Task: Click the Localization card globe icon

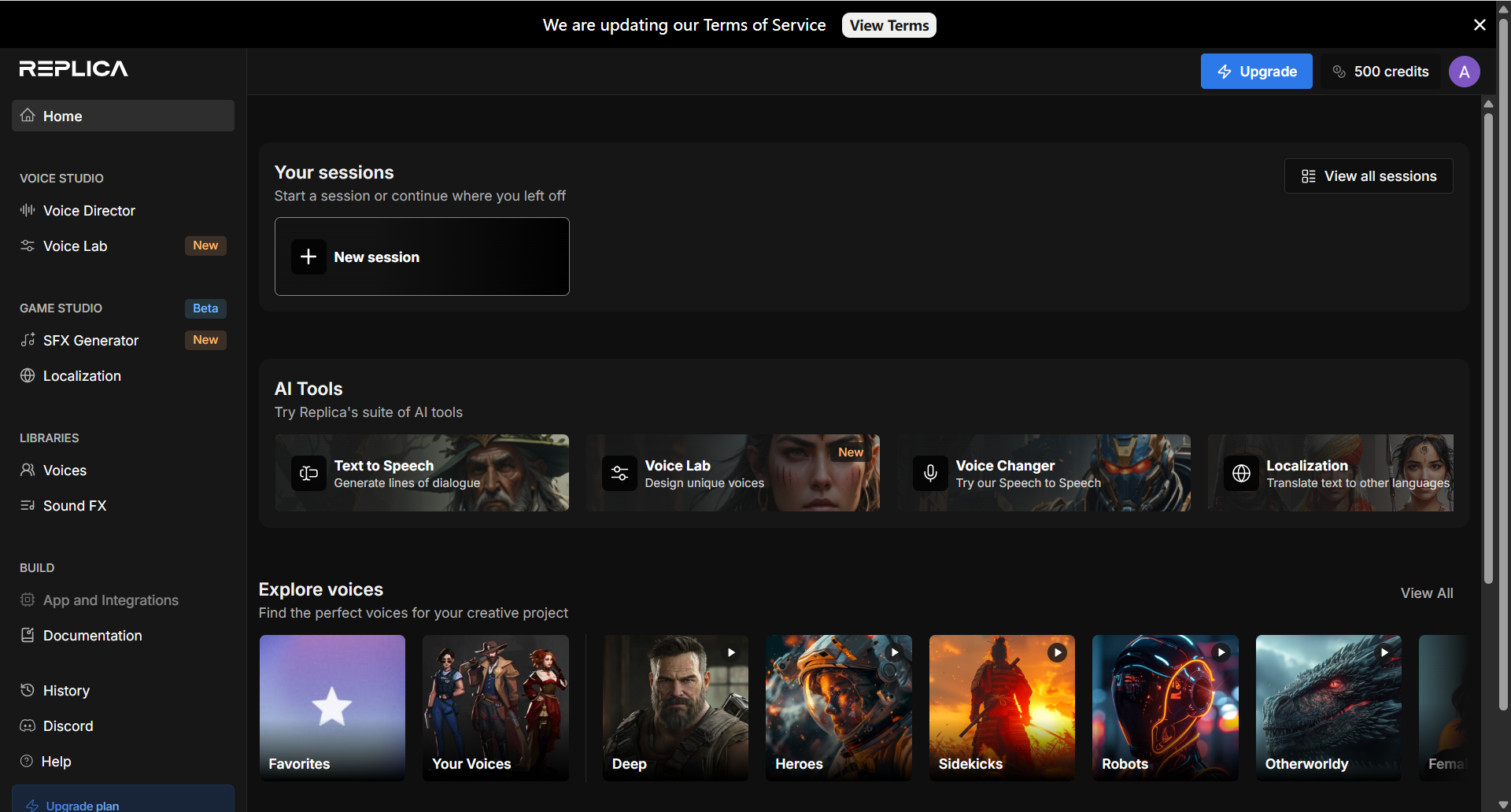Action: 1241,474
